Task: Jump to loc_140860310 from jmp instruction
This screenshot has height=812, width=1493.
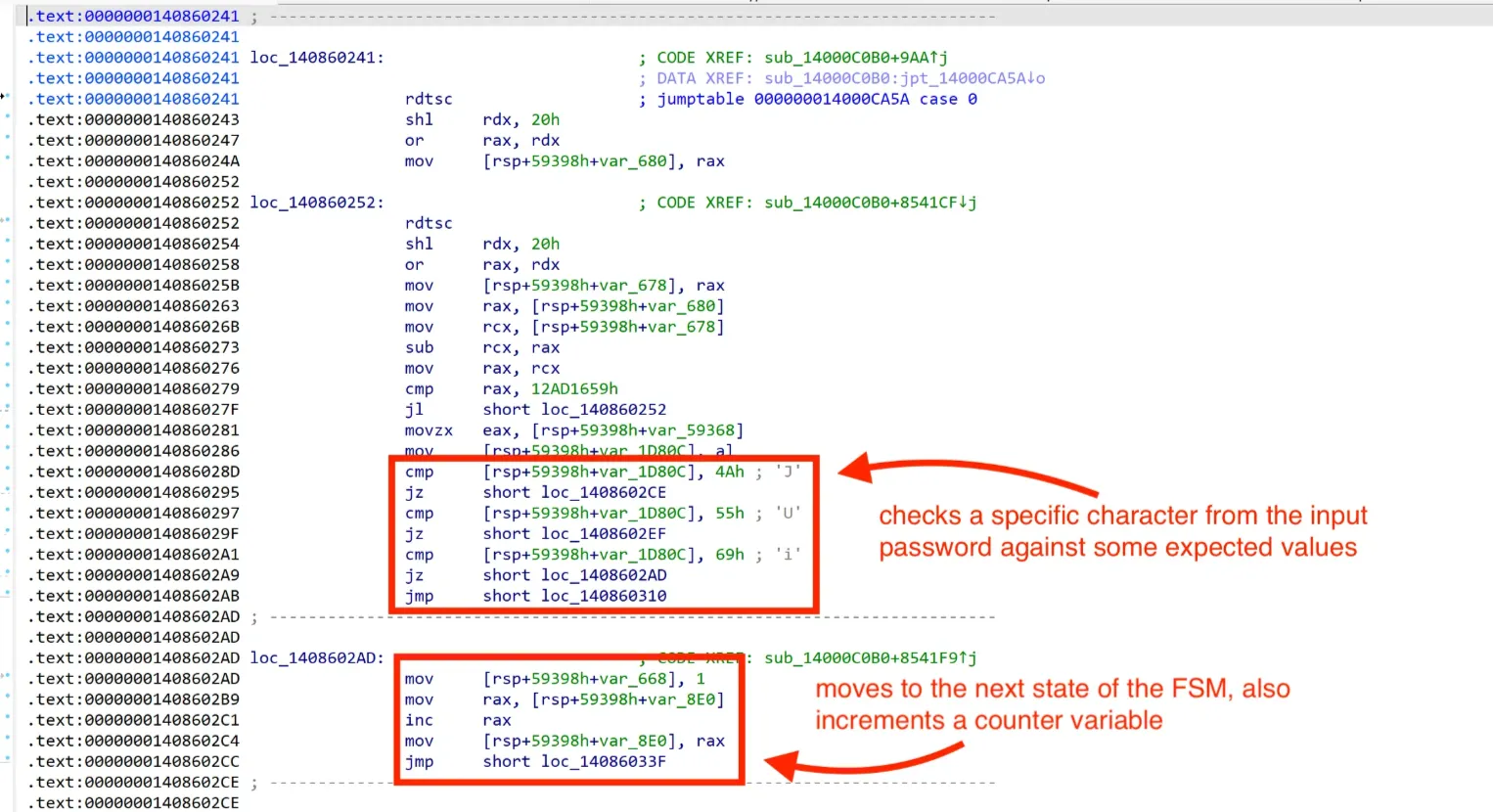Action: [603, 596]
